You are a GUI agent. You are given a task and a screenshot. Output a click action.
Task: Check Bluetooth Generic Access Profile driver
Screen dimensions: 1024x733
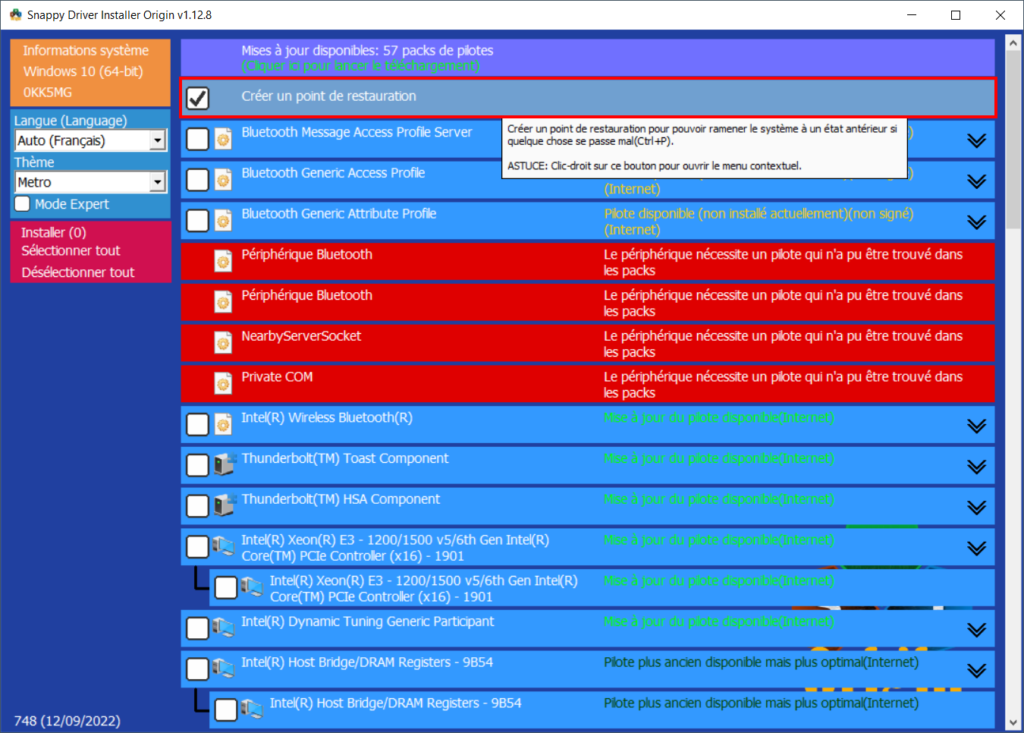[x=197, y=180]
